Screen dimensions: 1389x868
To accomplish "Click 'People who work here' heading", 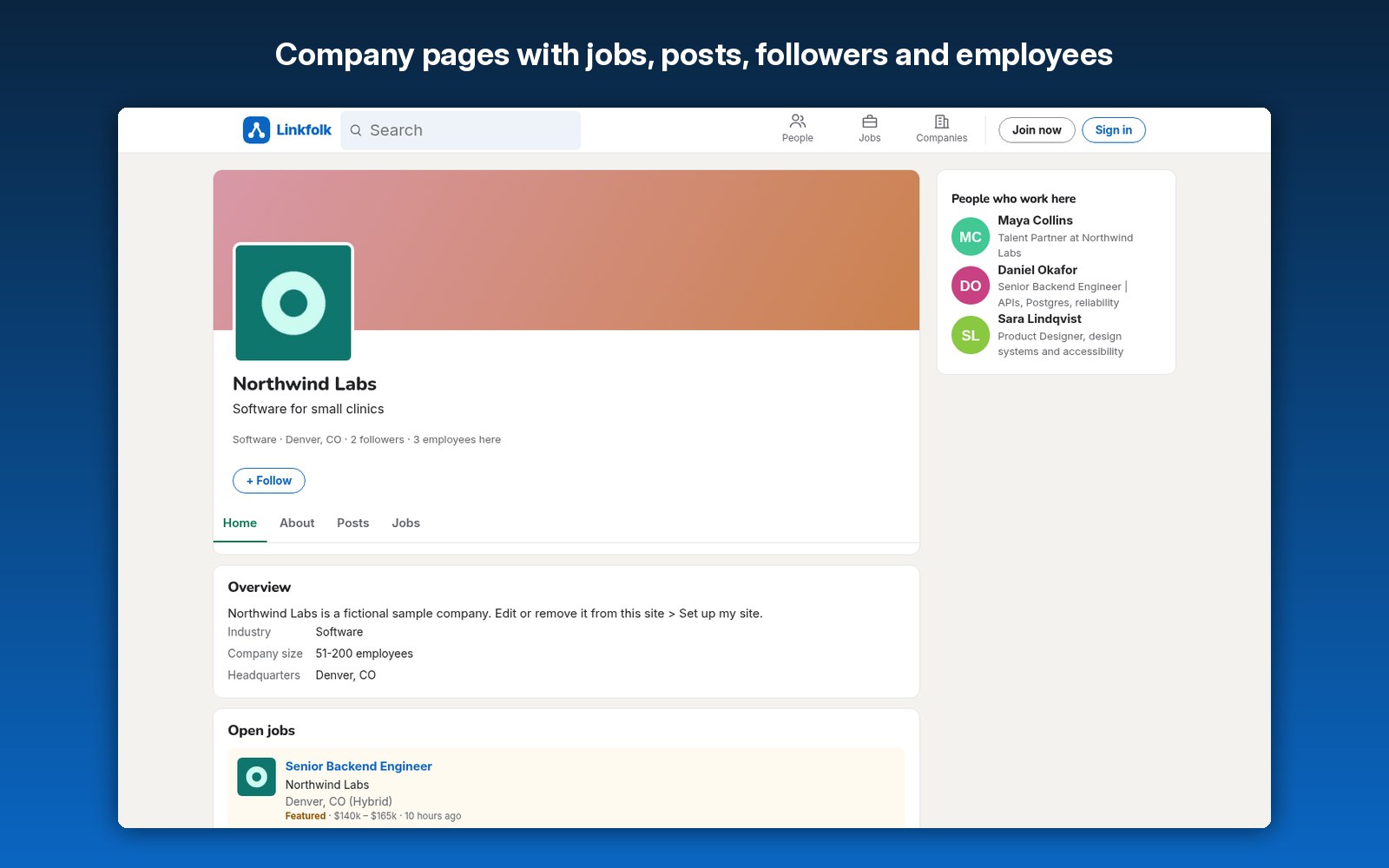I will (x=1013, y=199).
